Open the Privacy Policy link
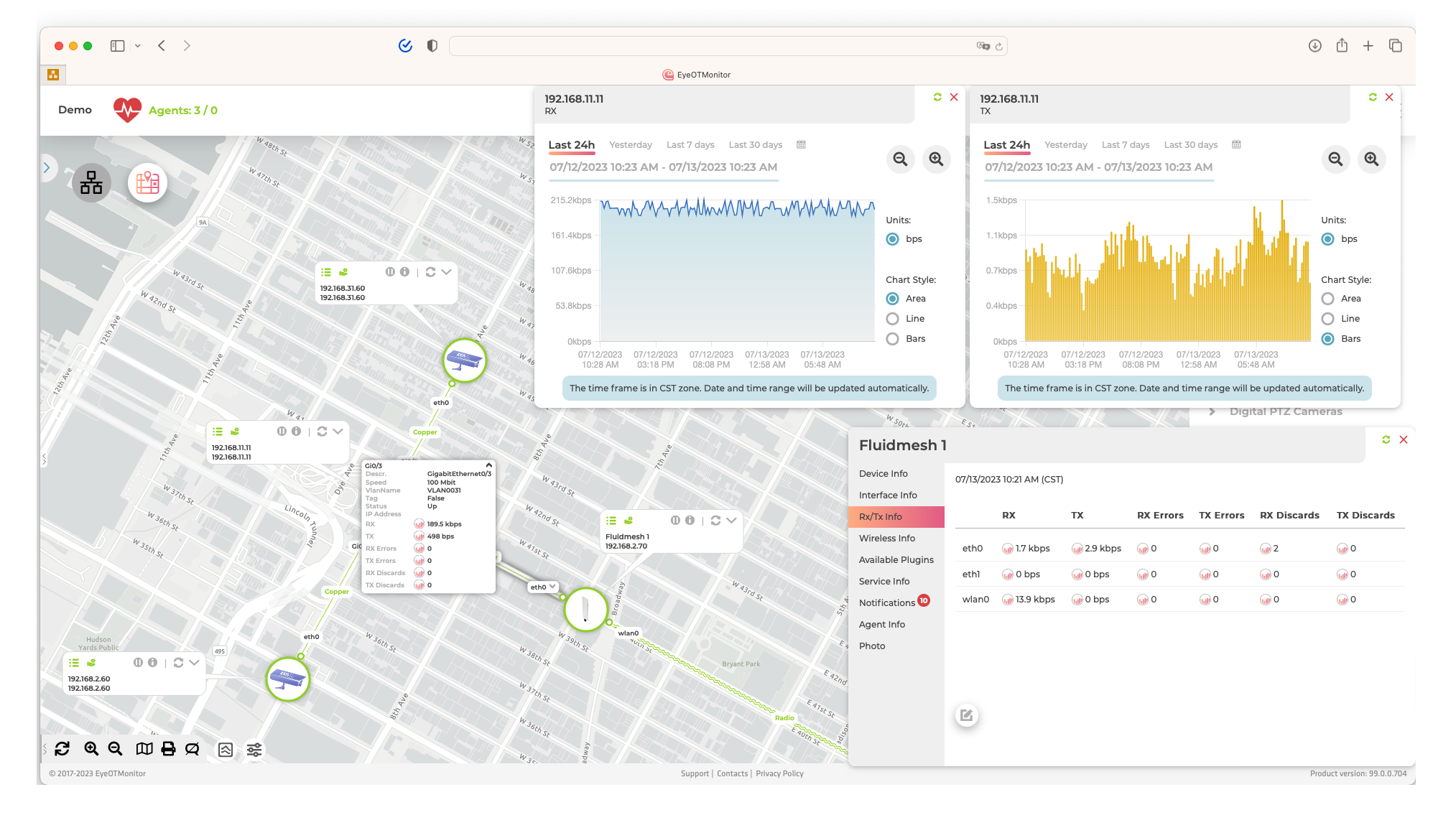The width and height of the screenshot is (1456, 838). pyautogui.click(x=779, y=773)
